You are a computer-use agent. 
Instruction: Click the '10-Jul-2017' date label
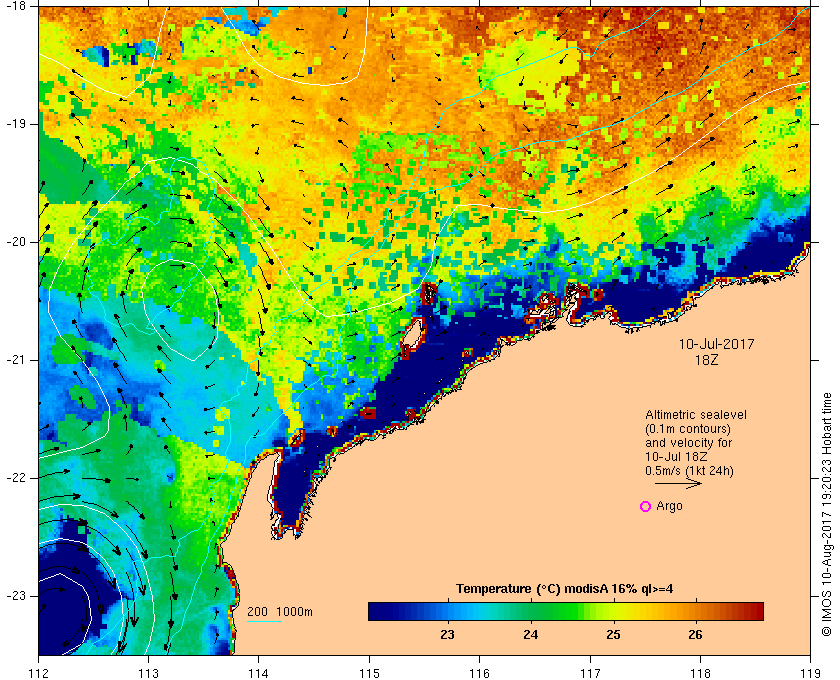click(716, 344)
